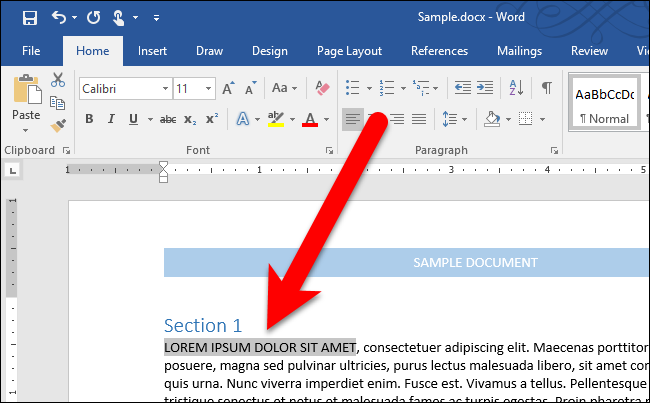650x403 pixels.
Task: Open the References tab
Action: [439, 51]
